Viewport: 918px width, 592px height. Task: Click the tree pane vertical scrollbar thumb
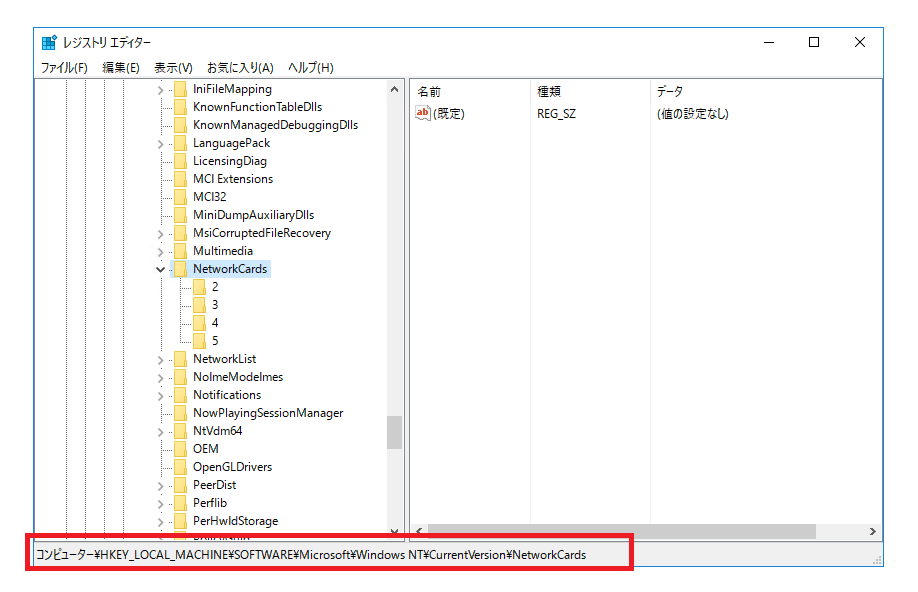click(395, 432)
